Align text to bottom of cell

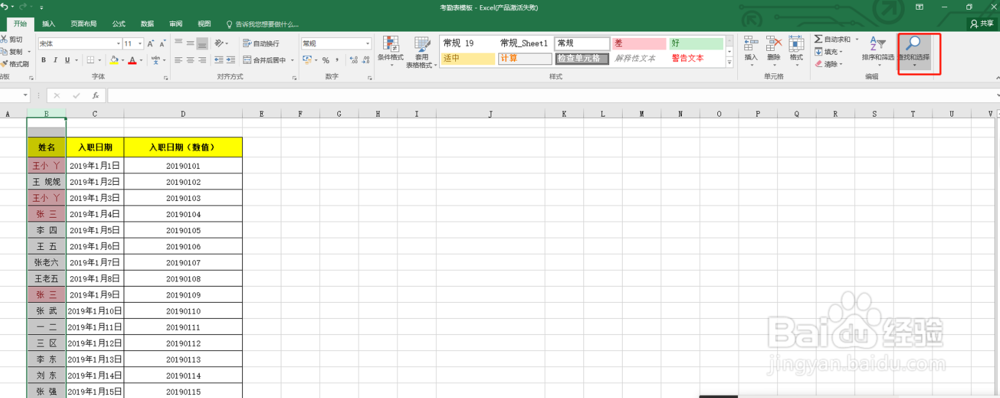pyautogui.click(x=202, y=43)
